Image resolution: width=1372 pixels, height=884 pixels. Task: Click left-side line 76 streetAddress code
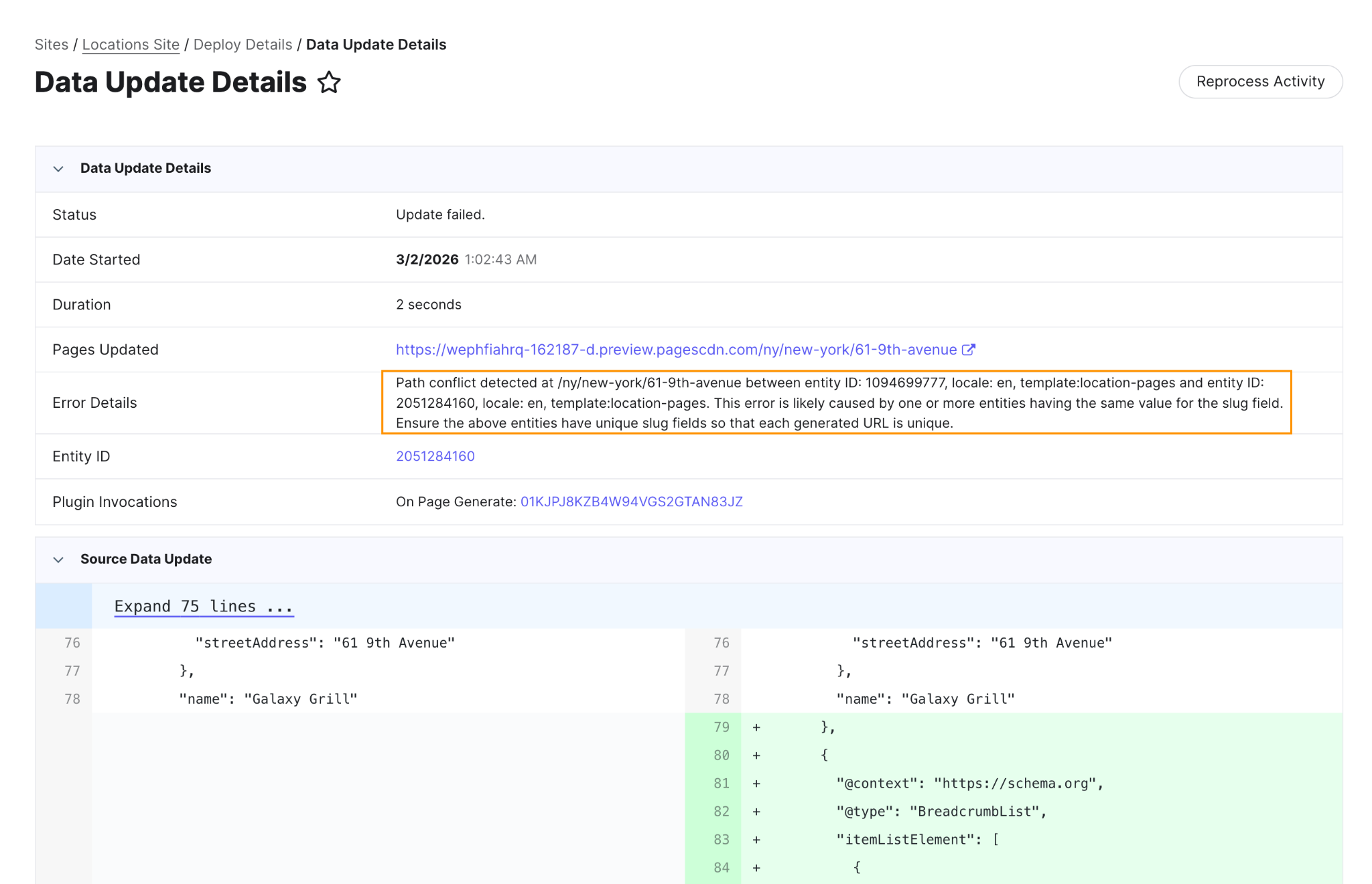[325, 643]
